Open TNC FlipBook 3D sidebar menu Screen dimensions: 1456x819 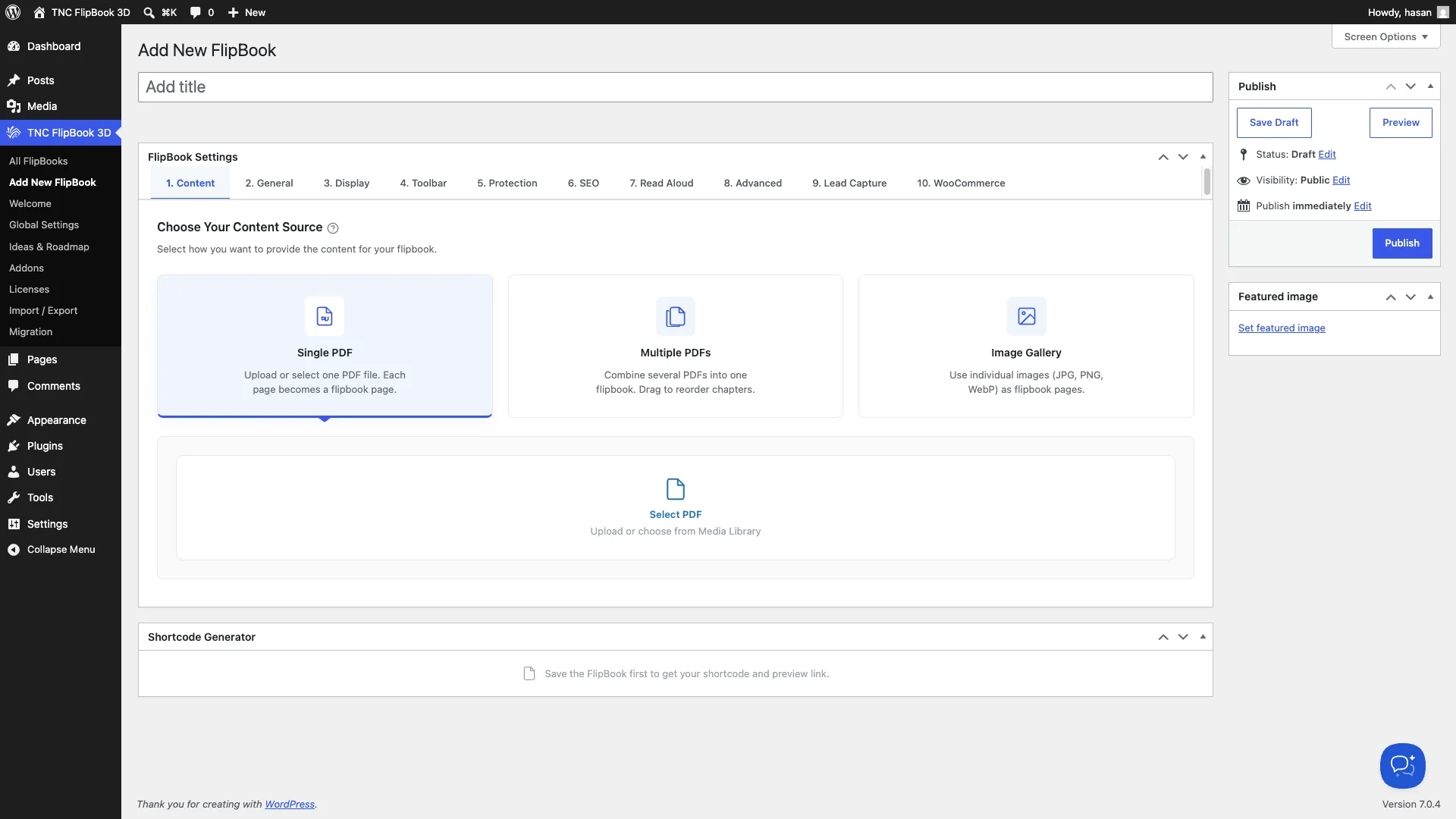click(x=61, y=133)
